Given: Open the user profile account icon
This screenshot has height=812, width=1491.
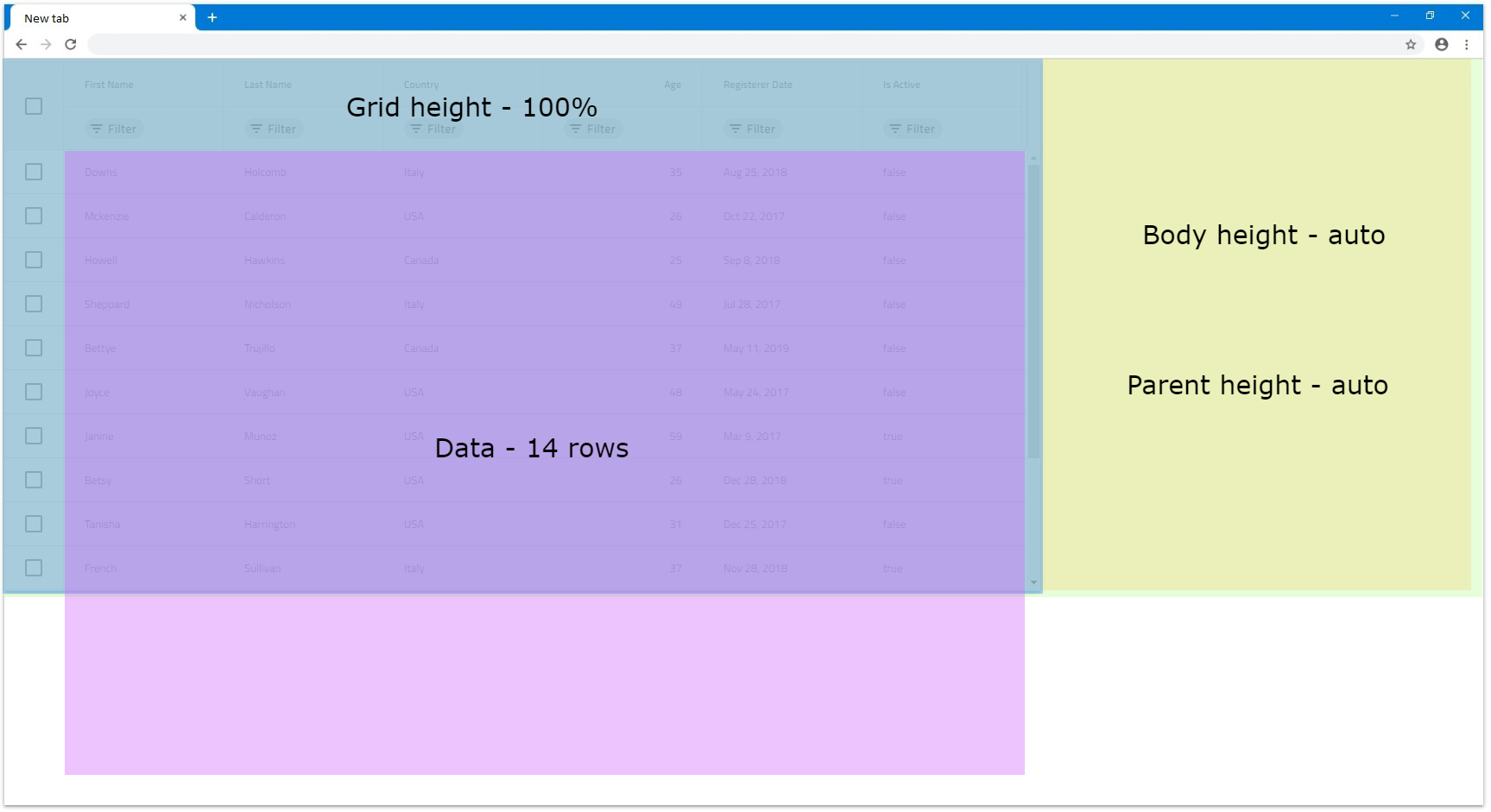Looking at the screenshot, I should (1441, 45).
